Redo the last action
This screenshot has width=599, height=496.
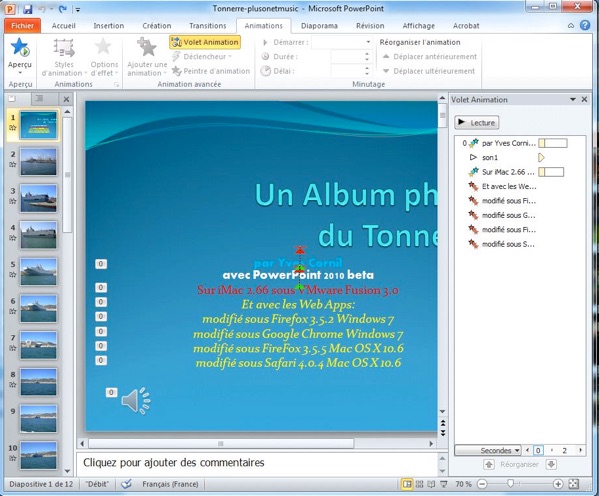tap(62, 9)
